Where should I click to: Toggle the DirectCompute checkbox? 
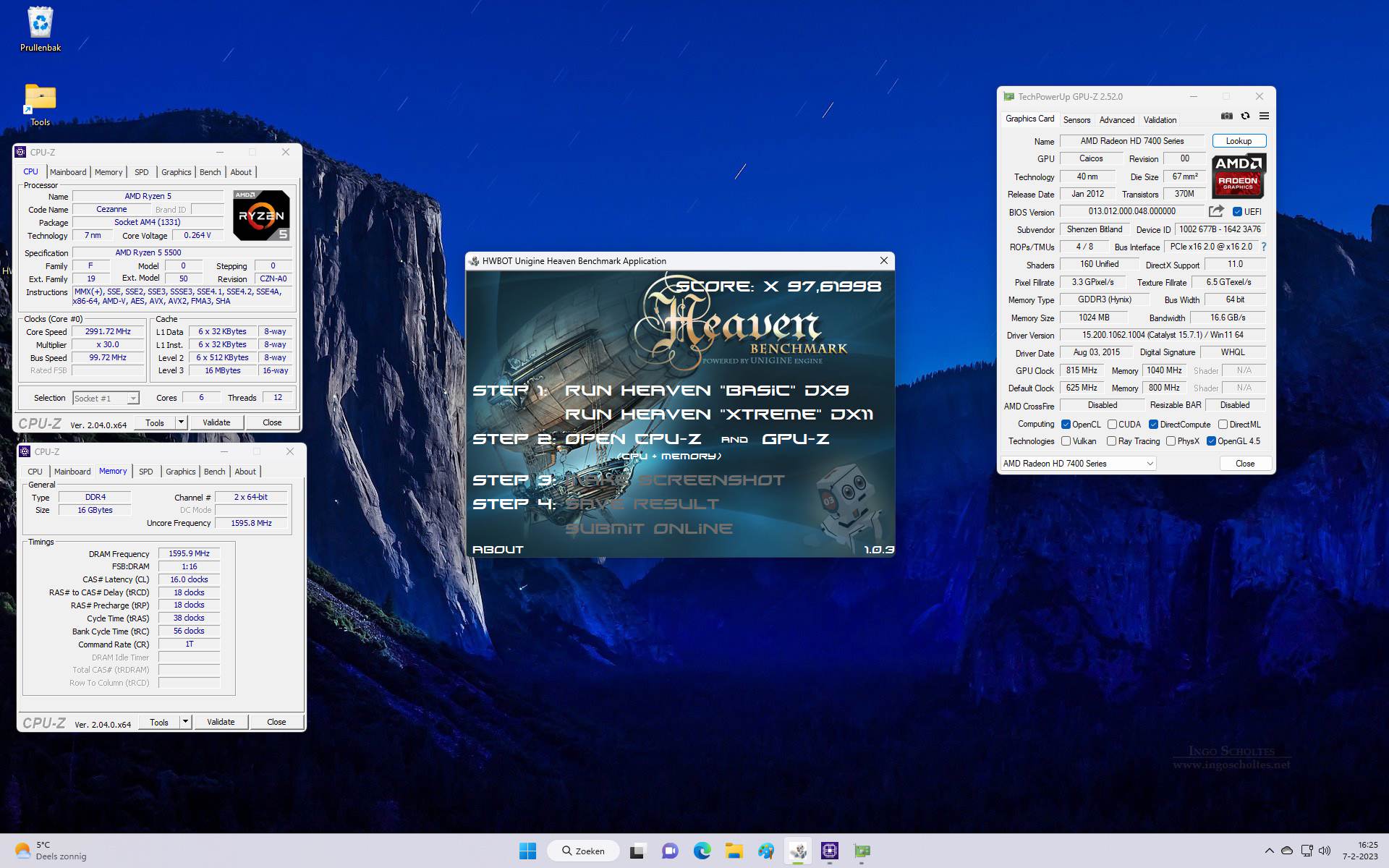(x=1153, y=425)
